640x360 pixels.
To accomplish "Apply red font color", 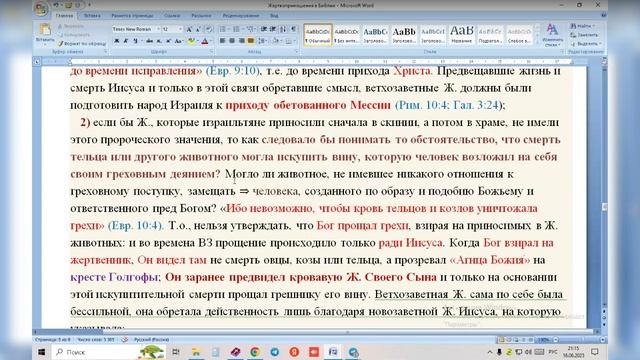I will (x=206, y=41).
